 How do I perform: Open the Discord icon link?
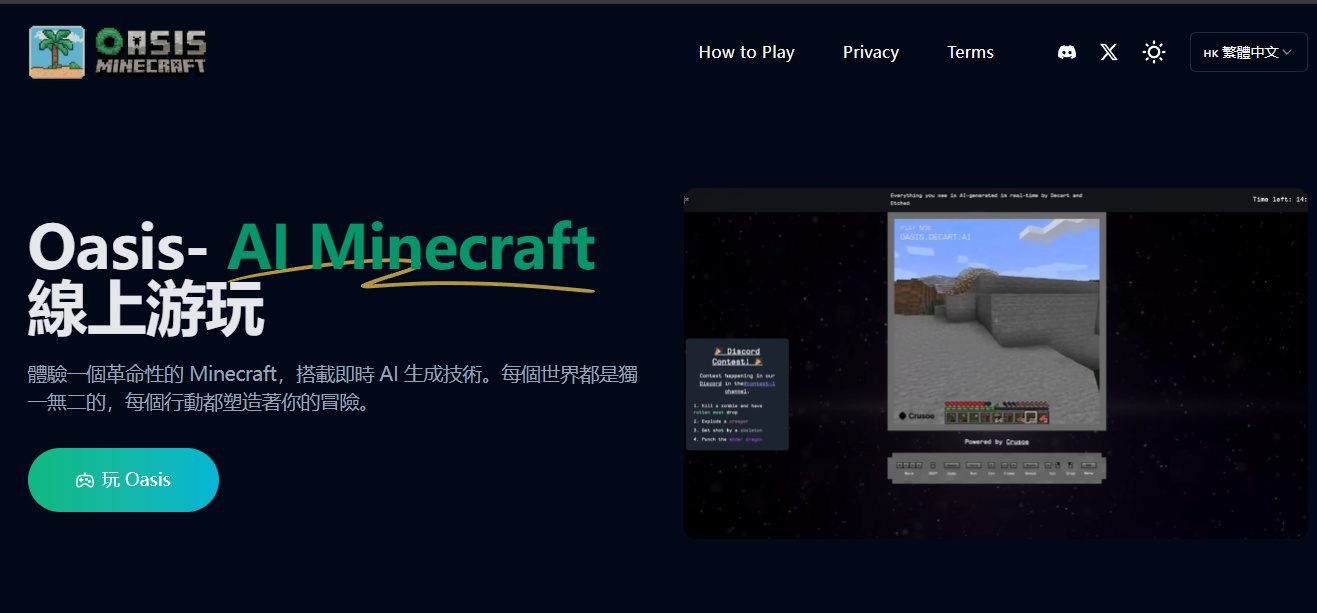pyautogui.click(x=1067, y=52)
